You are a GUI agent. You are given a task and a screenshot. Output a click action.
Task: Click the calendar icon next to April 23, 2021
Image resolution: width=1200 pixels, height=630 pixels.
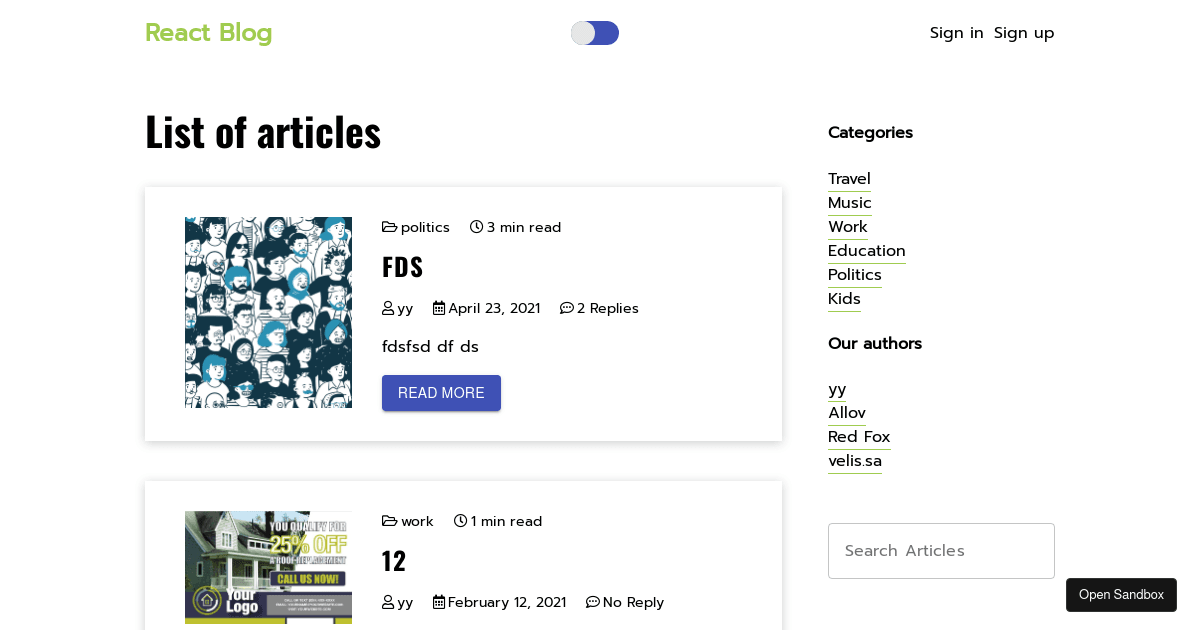click(439, 308)
